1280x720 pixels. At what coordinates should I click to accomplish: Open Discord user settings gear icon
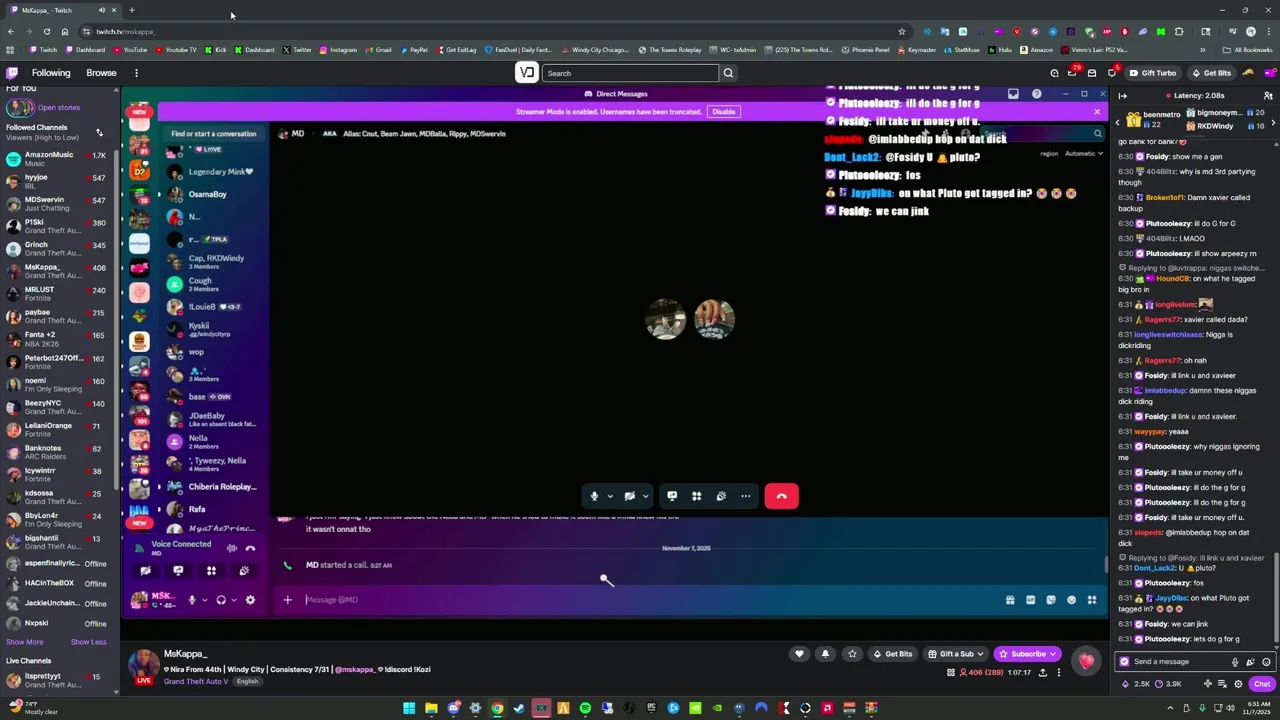click(250, 600)
